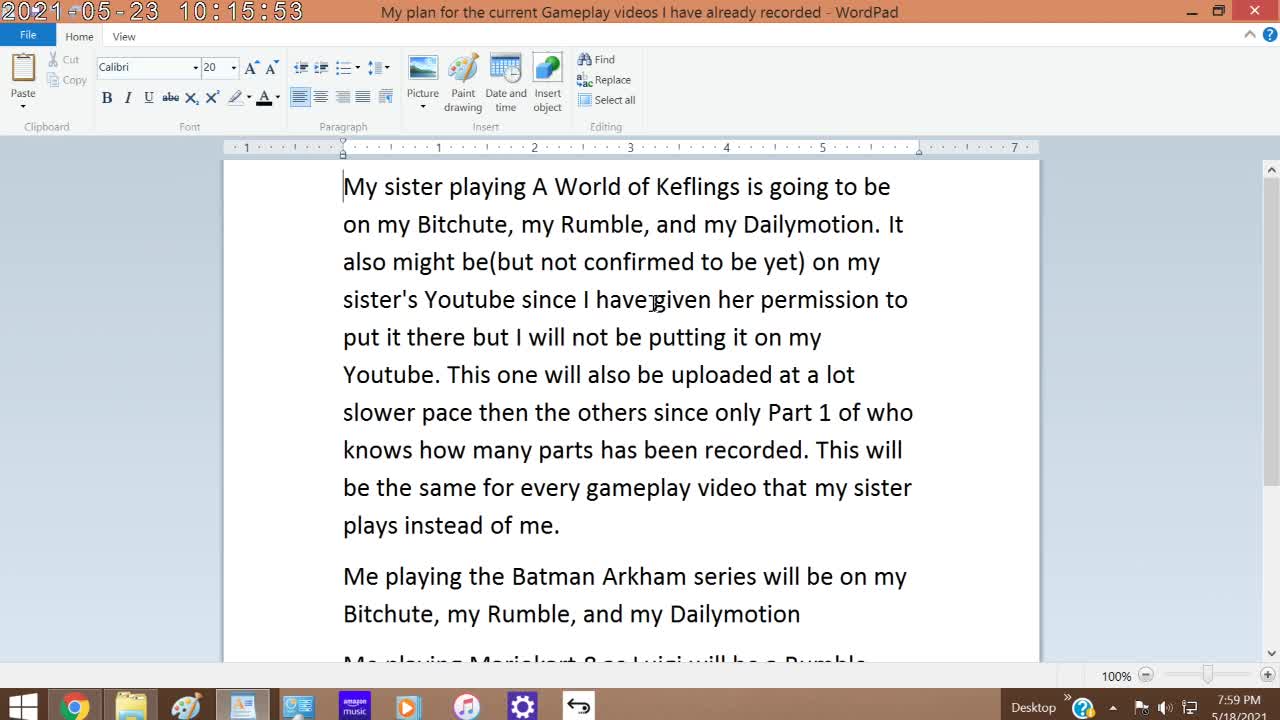Start a bulleted list
1280x720 pixels.
(343, 67)
